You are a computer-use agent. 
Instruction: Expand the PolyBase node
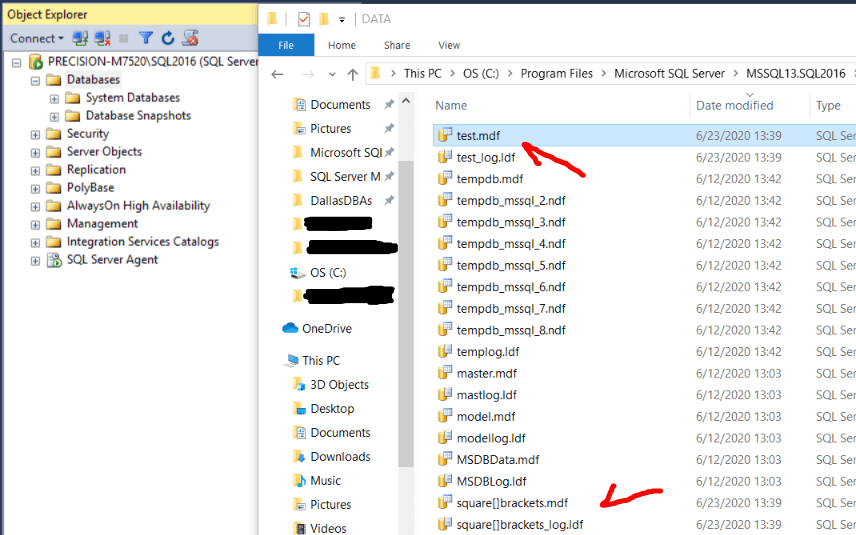tap(35, 189)
